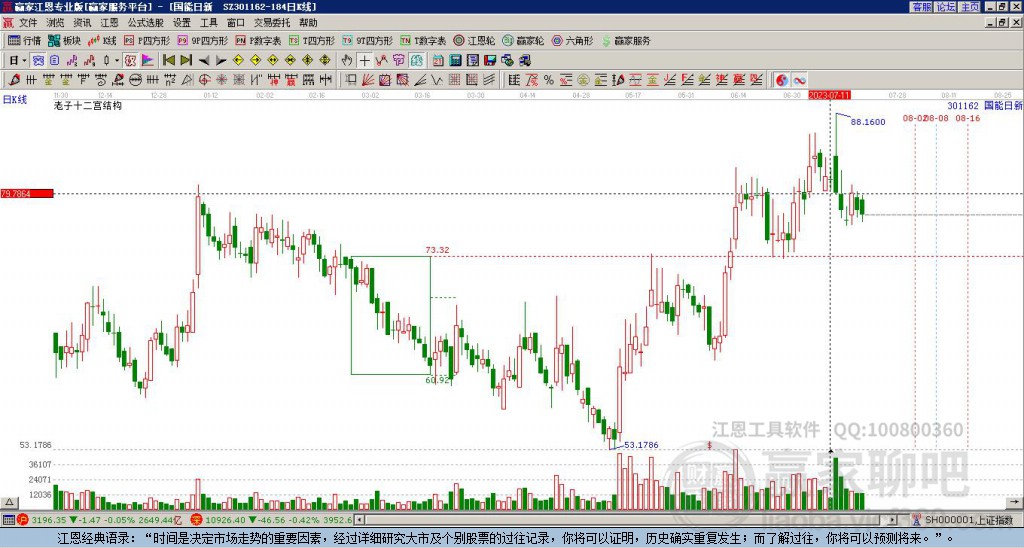The image size is (1024, 548).
Task: Click the horizontal scrollbar right arrow
Action: click(x=893, y=520)
